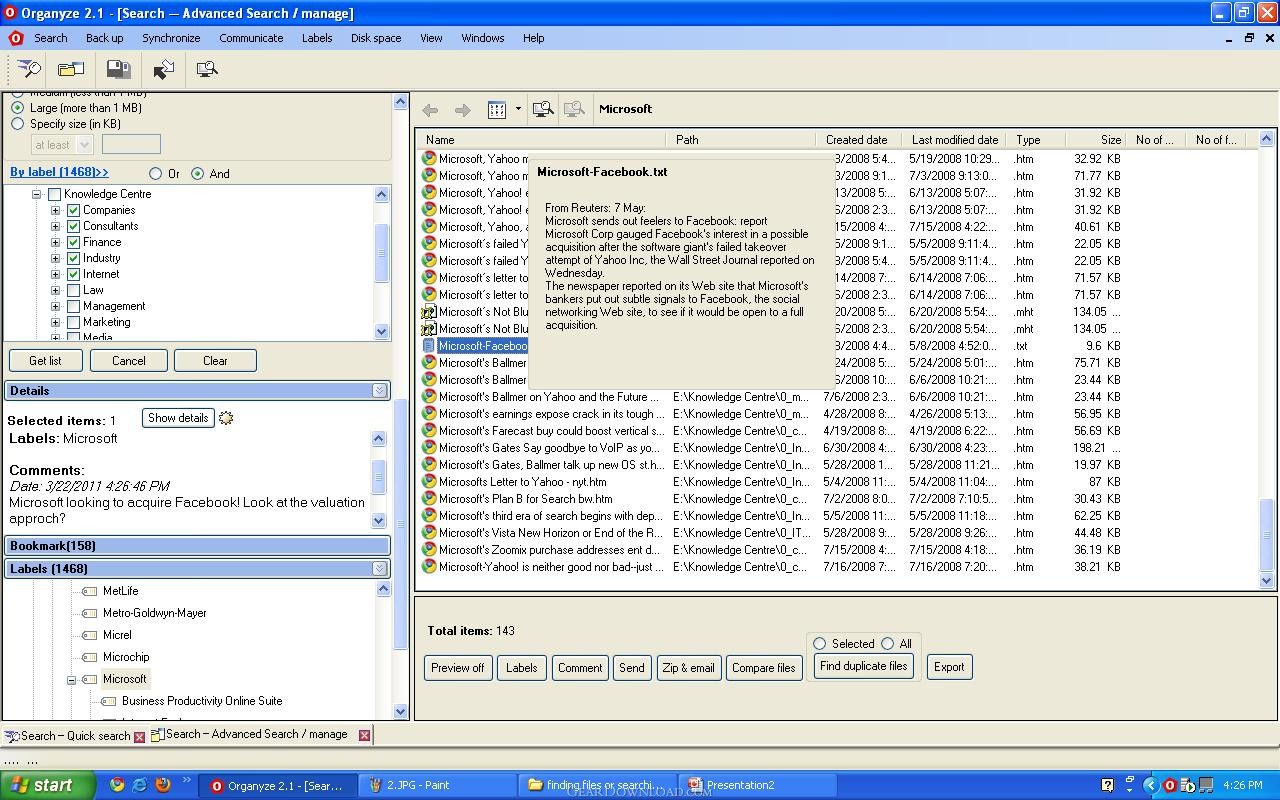
Task: Click the active computer search icon beside view button
Action: coord(543,109)
